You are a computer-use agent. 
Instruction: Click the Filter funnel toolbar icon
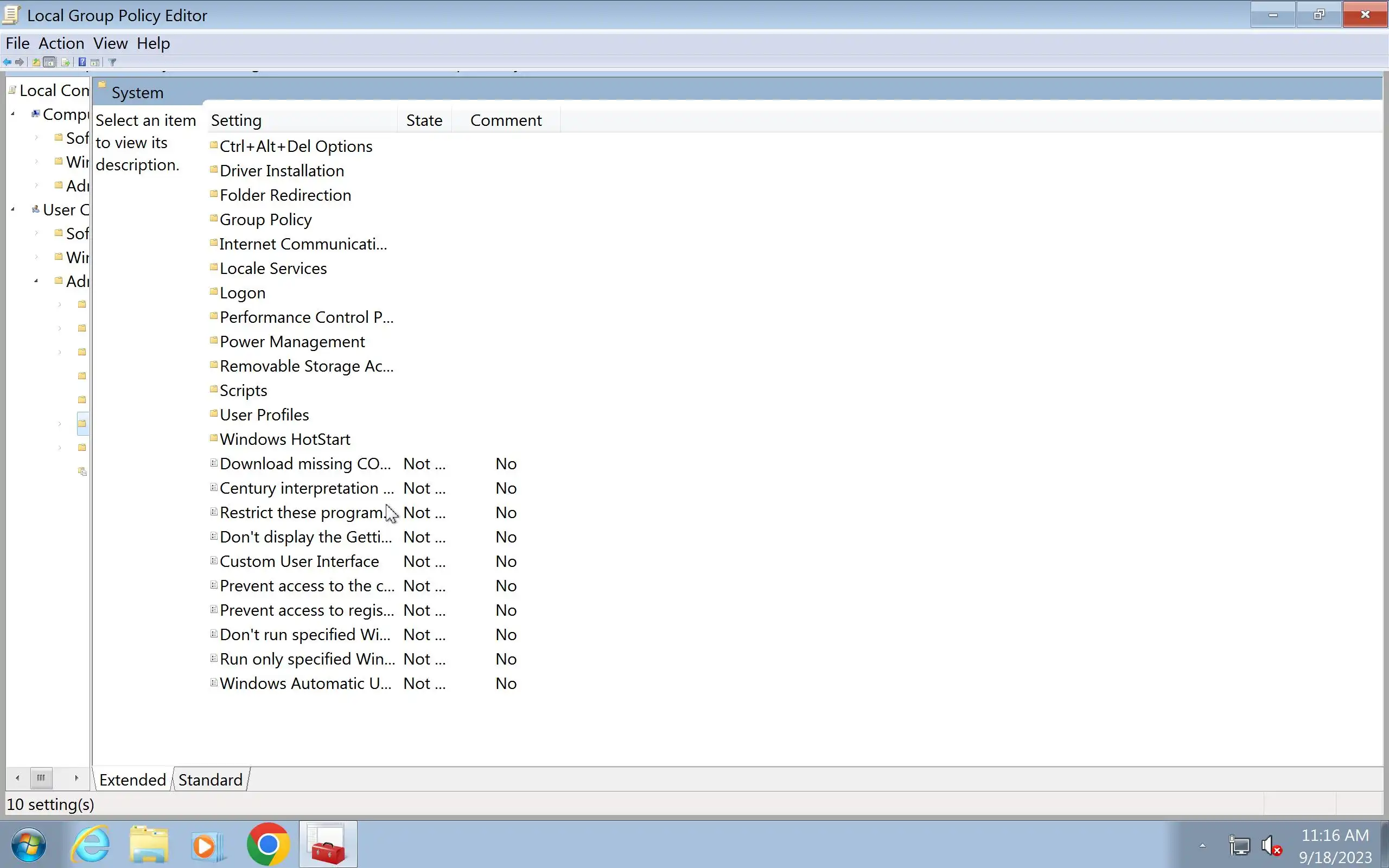[112, 62]
